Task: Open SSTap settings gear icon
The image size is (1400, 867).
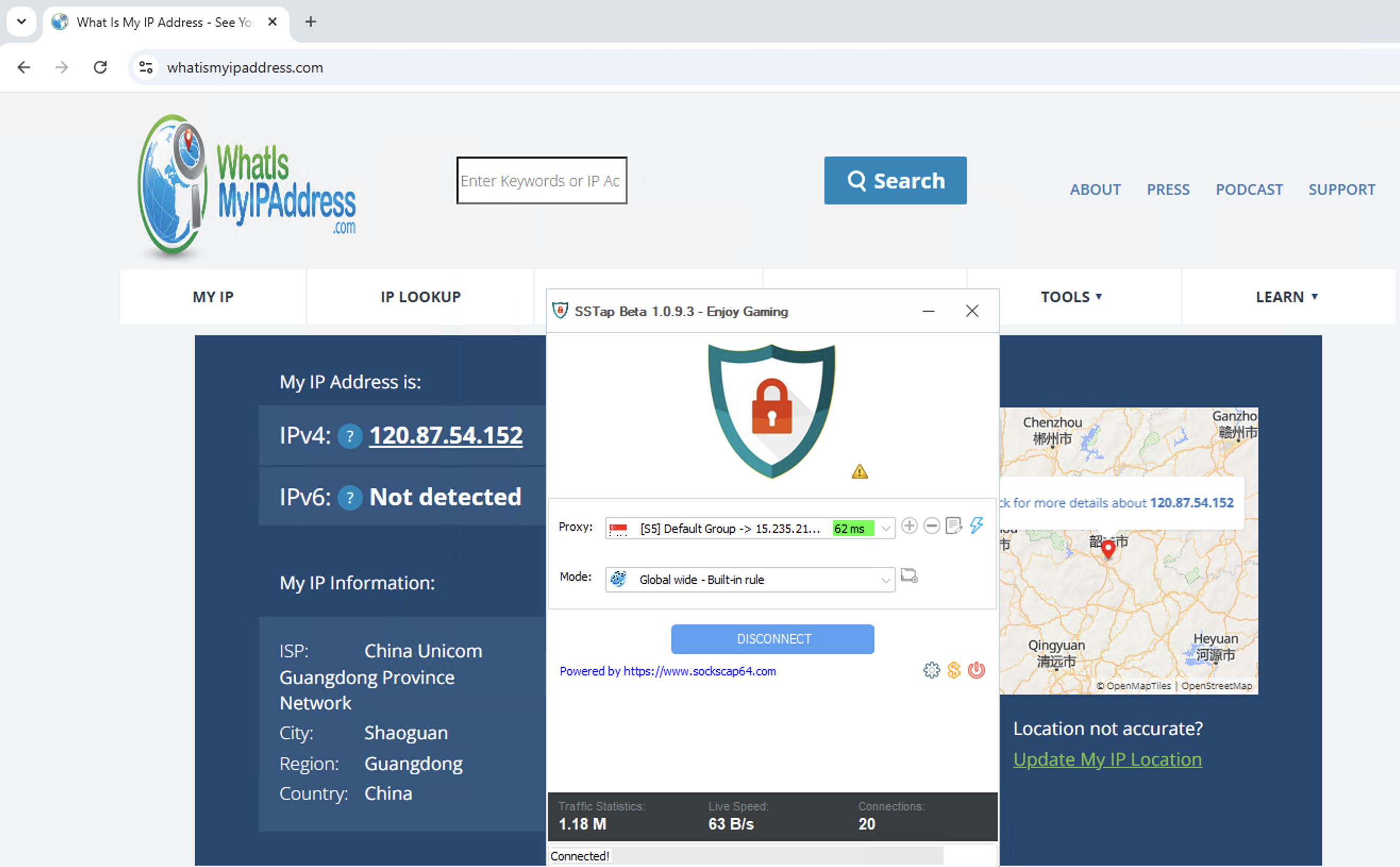Action: coord(931,670)
